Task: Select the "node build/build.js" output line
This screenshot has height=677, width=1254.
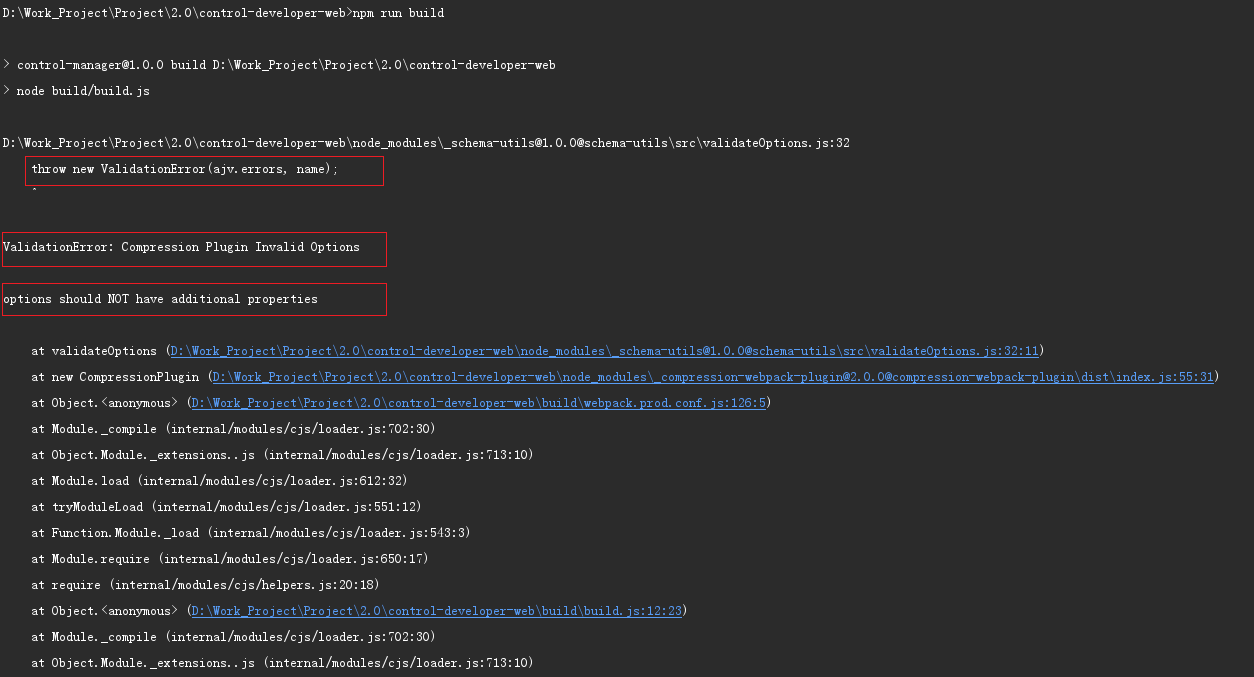Action: pyautogui.click(x=83, y=91)
